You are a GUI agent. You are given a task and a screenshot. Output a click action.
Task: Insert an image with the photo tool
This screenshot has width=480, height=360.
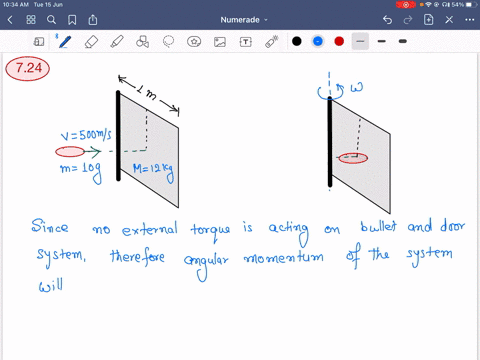[x=220, y=42]
